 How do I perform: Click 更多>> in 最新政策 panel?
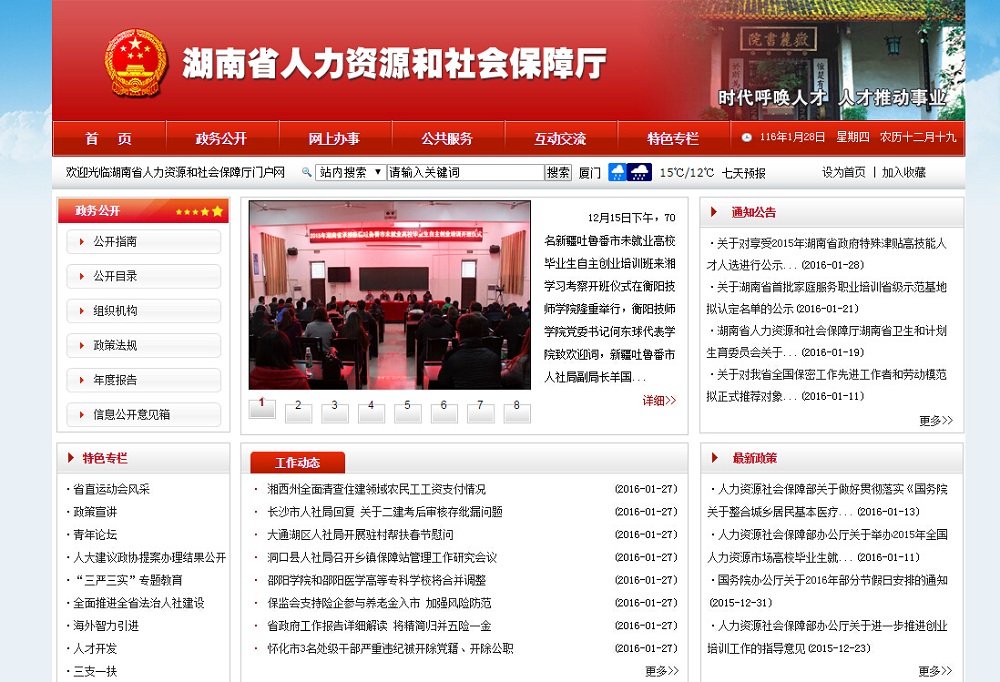coord(935,671)
